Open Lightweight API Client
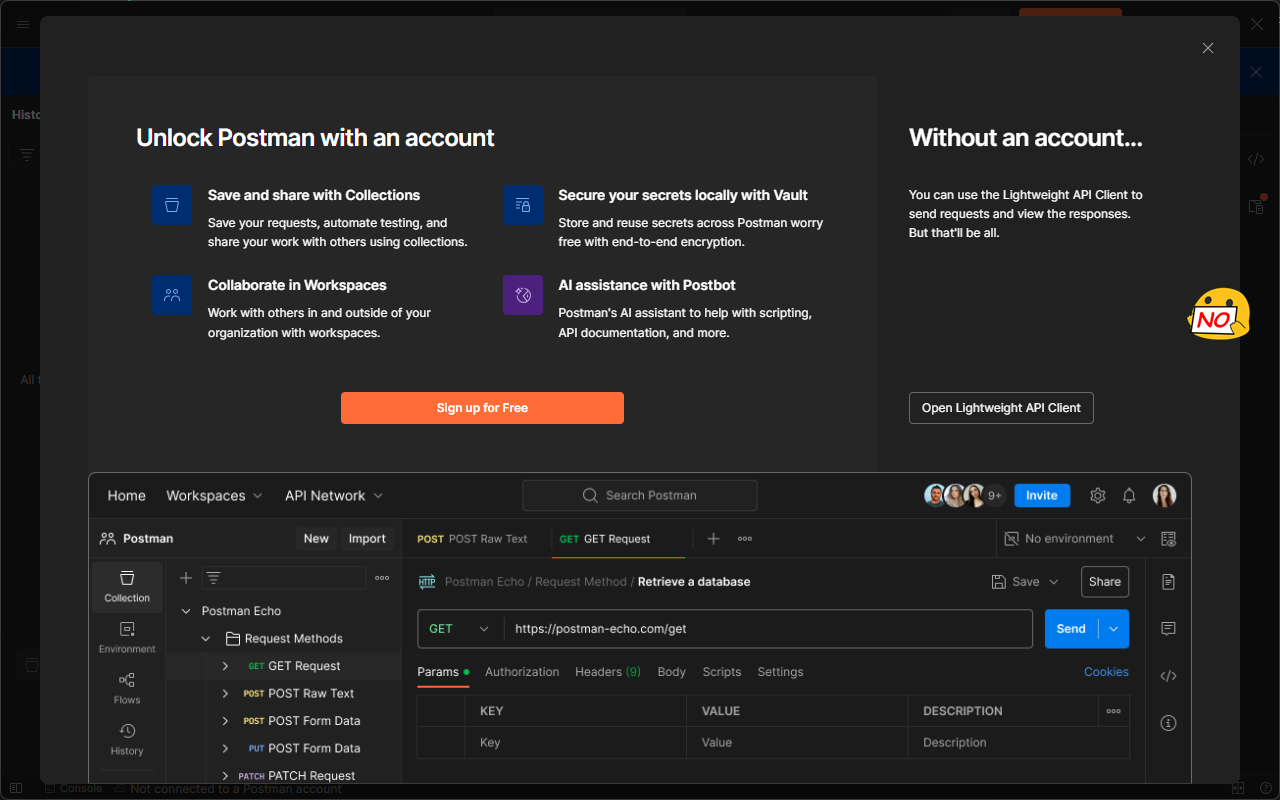1280x800 pixels. pyautogui.click(x=1001, y=408)
